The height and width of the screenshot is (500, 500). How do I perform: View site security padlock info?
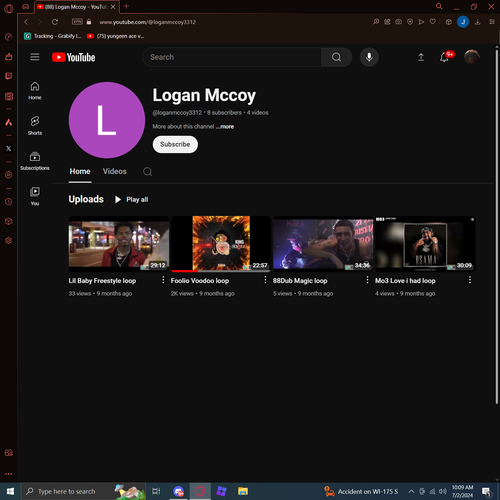coord(89,22)
